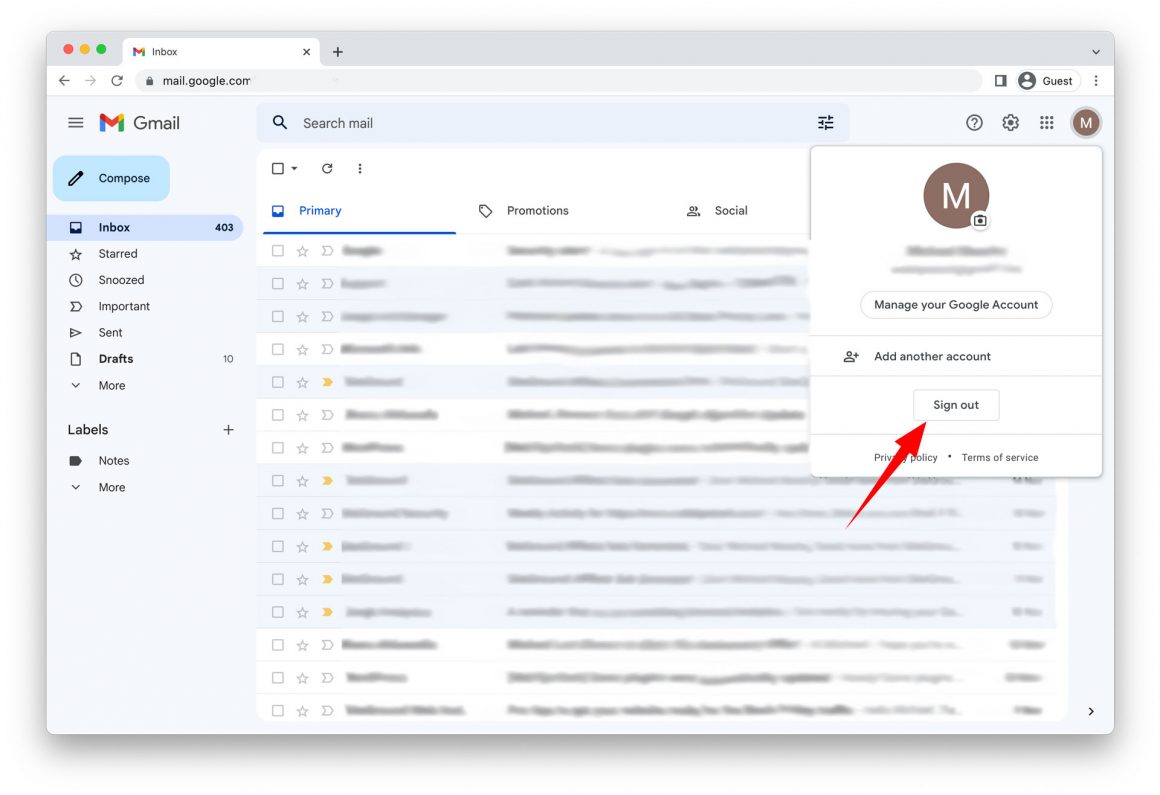This screenshot has height=795, width=1160.
Task: Check the first email's checkbox
Action: pyautogui.click(x=277, y=250)
